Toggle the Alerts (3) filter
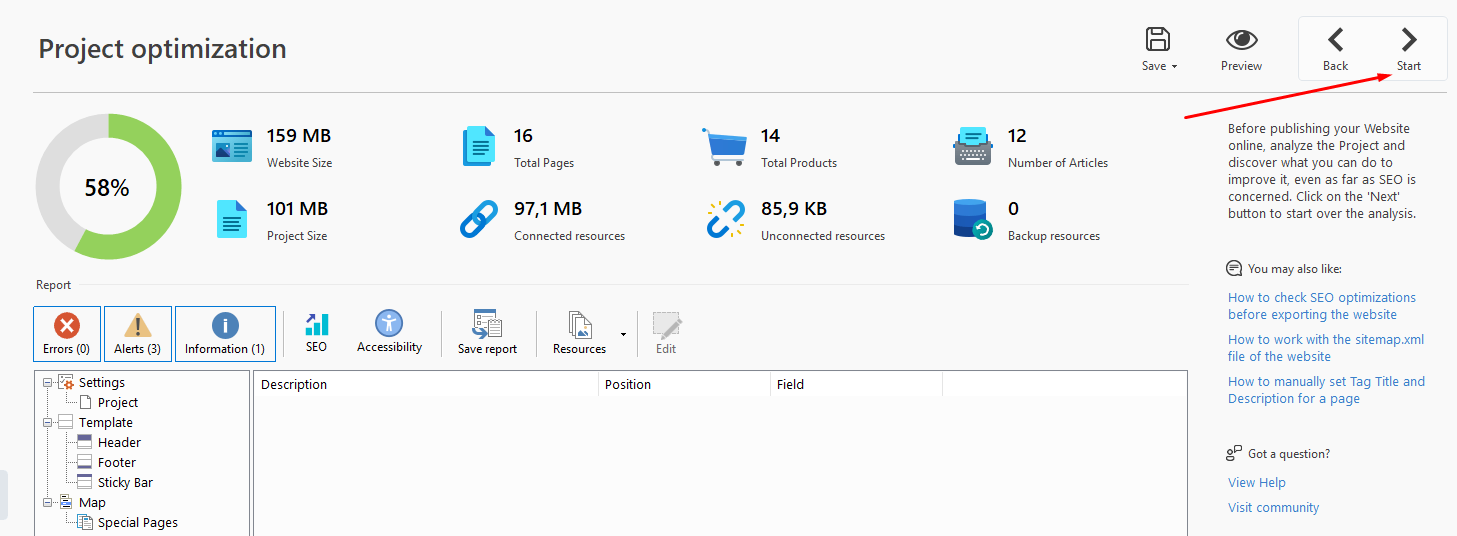The height and width of the screenshot is (536, 1457). (138, 334)
